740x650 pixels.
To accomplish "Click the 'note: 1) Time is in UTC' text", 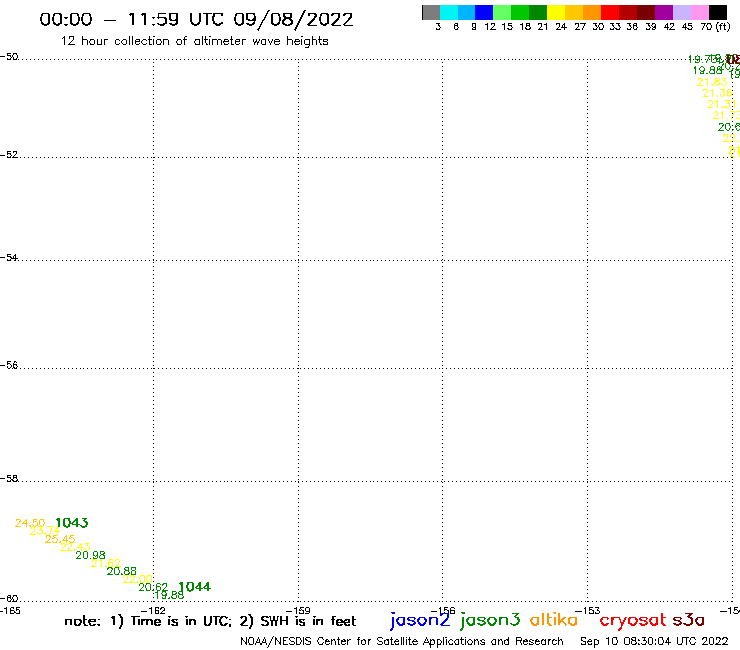I will click(148, 621).
